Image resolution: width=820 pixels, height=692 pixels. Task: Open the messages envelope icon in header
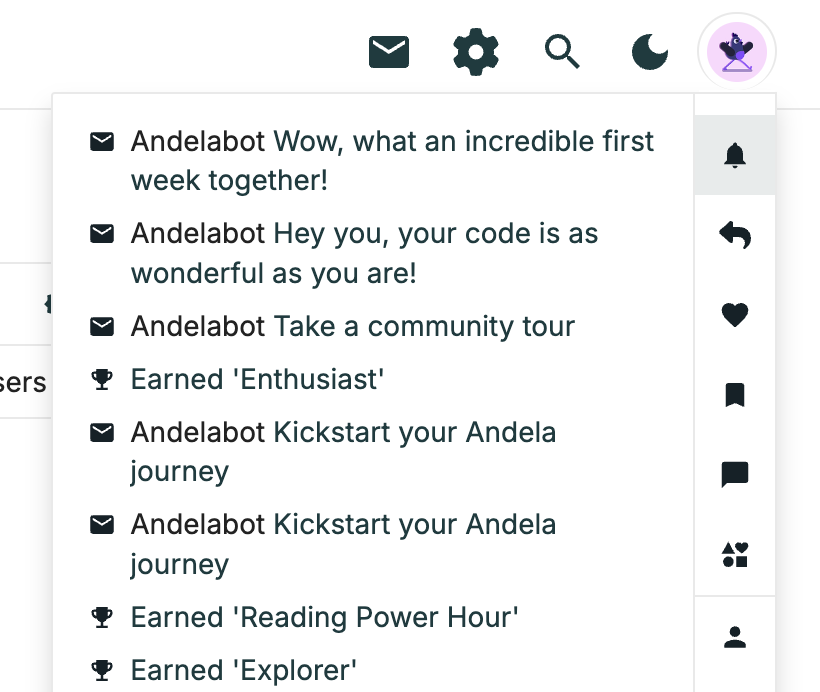point(389,52)
